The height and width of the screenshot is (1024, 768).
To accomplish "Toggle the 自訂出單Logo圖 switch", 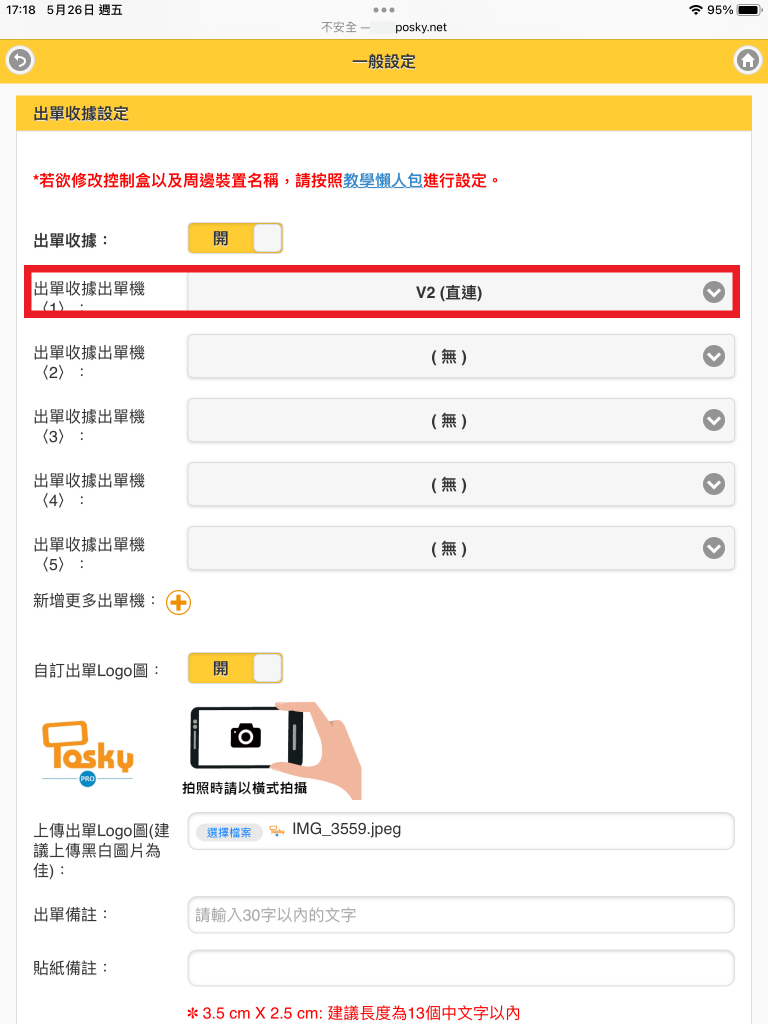I will point(235,668).
